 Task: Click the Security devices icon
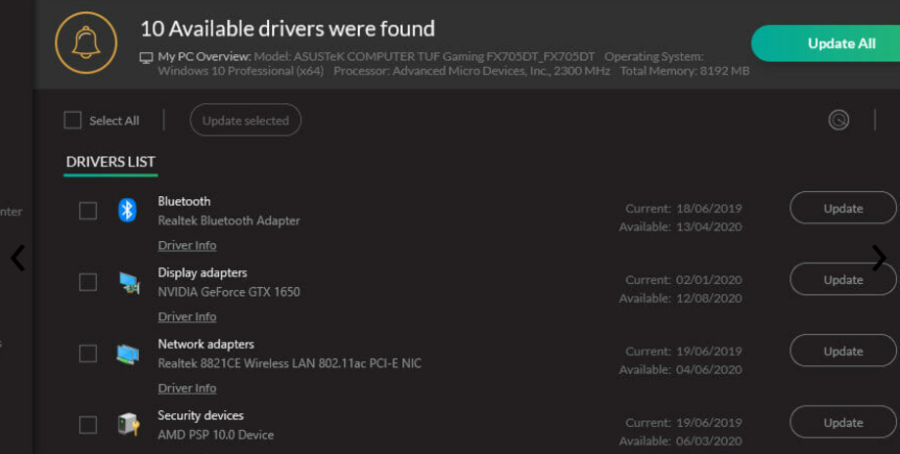coord(128,424)
